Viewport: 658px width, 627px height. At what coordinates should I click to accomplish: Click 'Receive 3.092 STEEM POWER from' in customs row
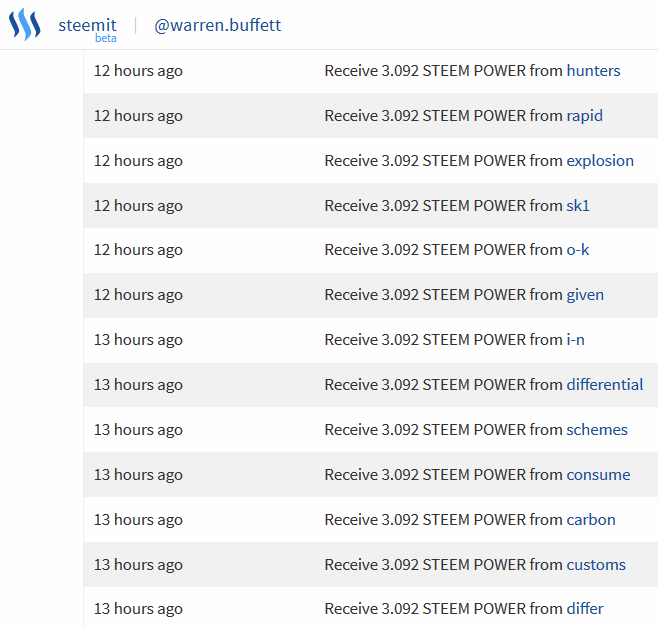(444, 564)
